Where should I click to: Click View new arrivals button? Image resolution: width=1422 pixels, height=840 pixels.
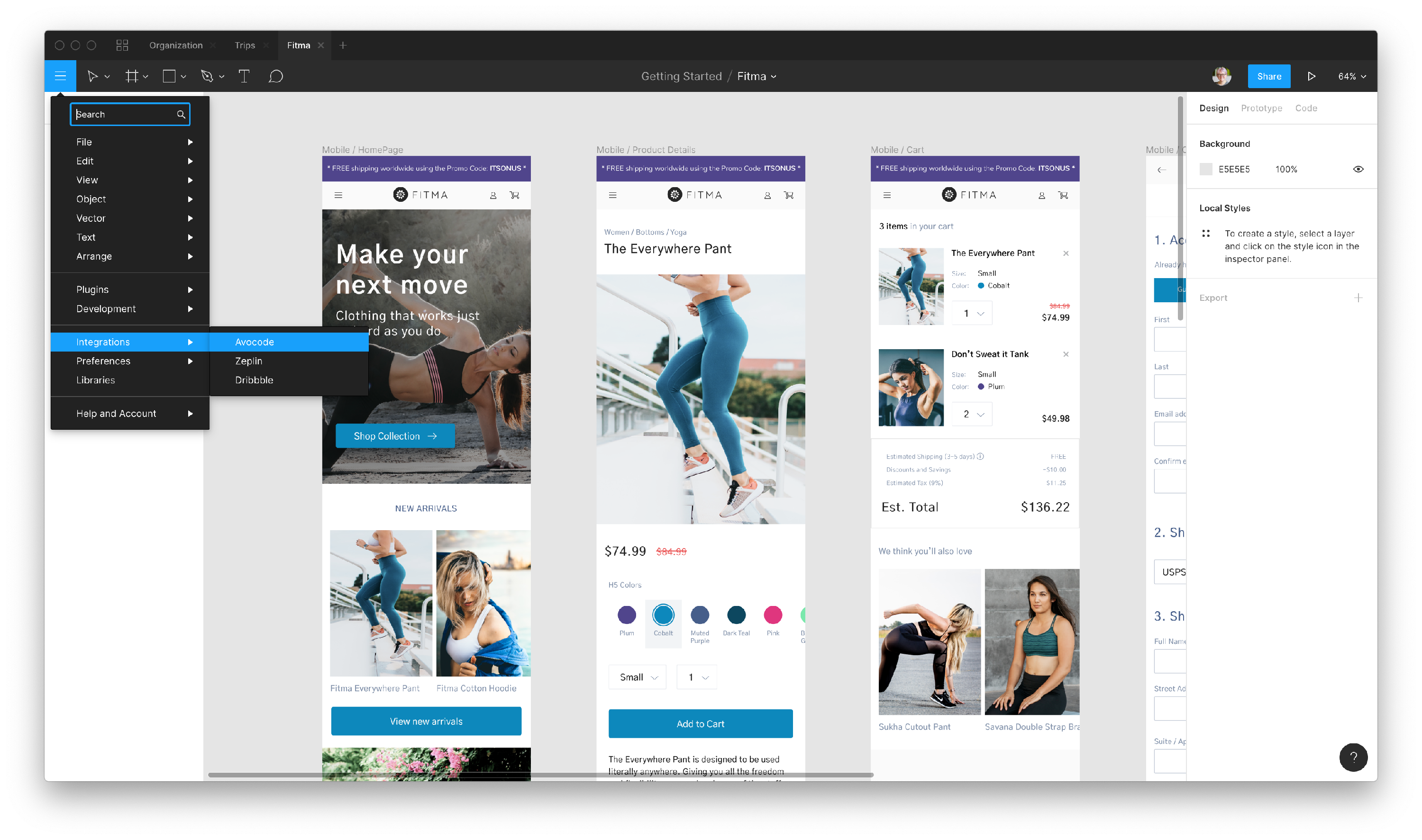coord(426,721)
